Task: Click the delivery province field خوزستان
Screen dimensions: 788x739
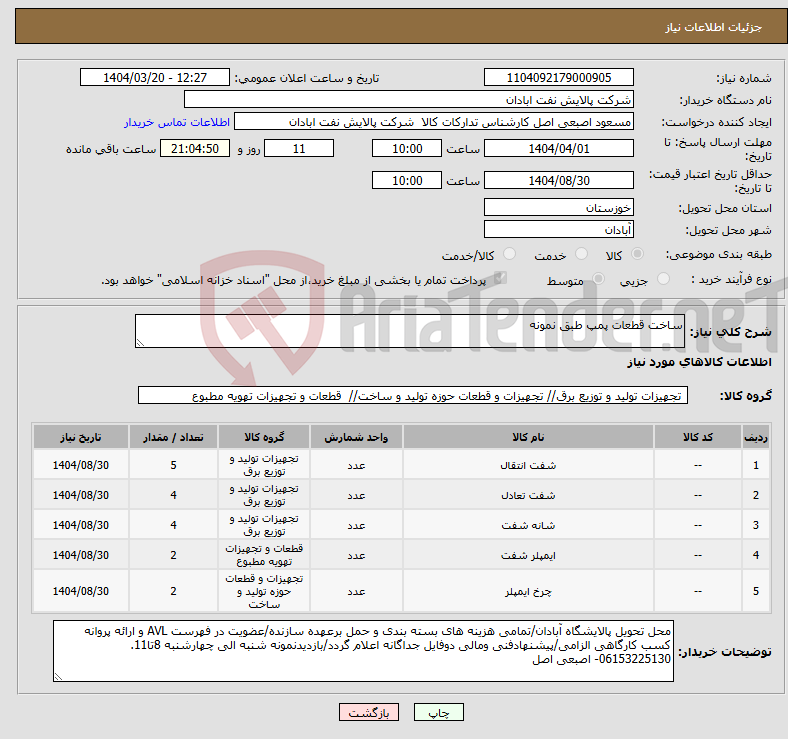Action: click(558, 207)
